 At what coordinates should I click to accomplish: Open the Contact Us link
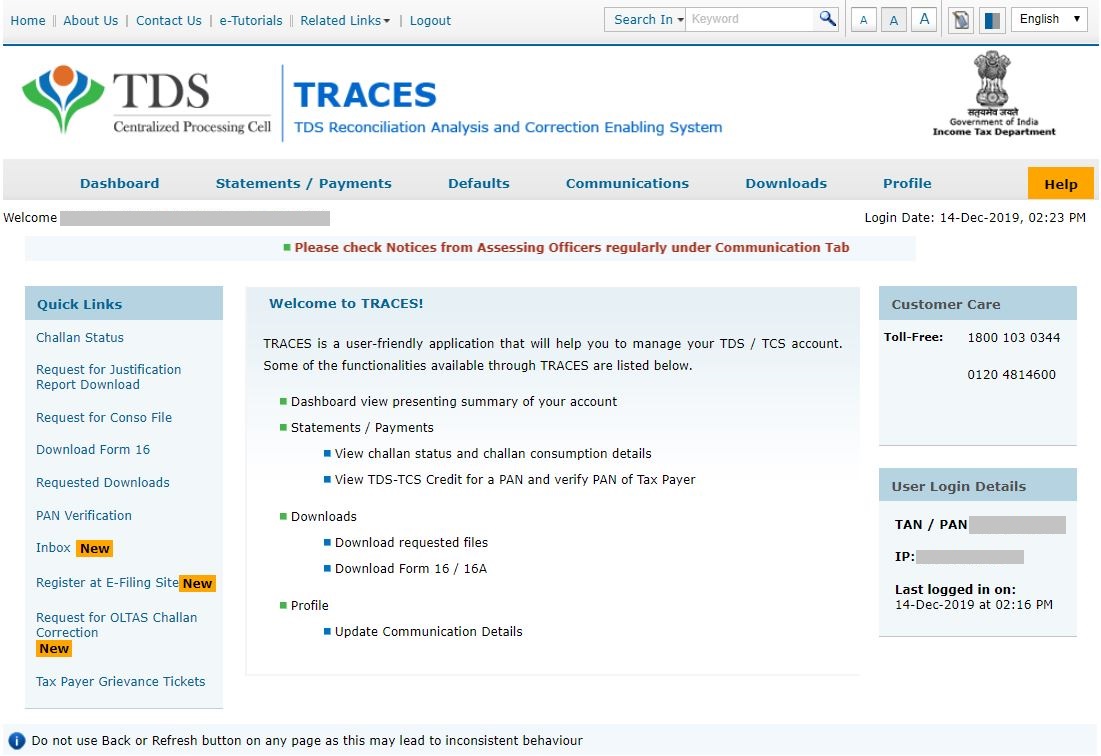click(169, 20)
